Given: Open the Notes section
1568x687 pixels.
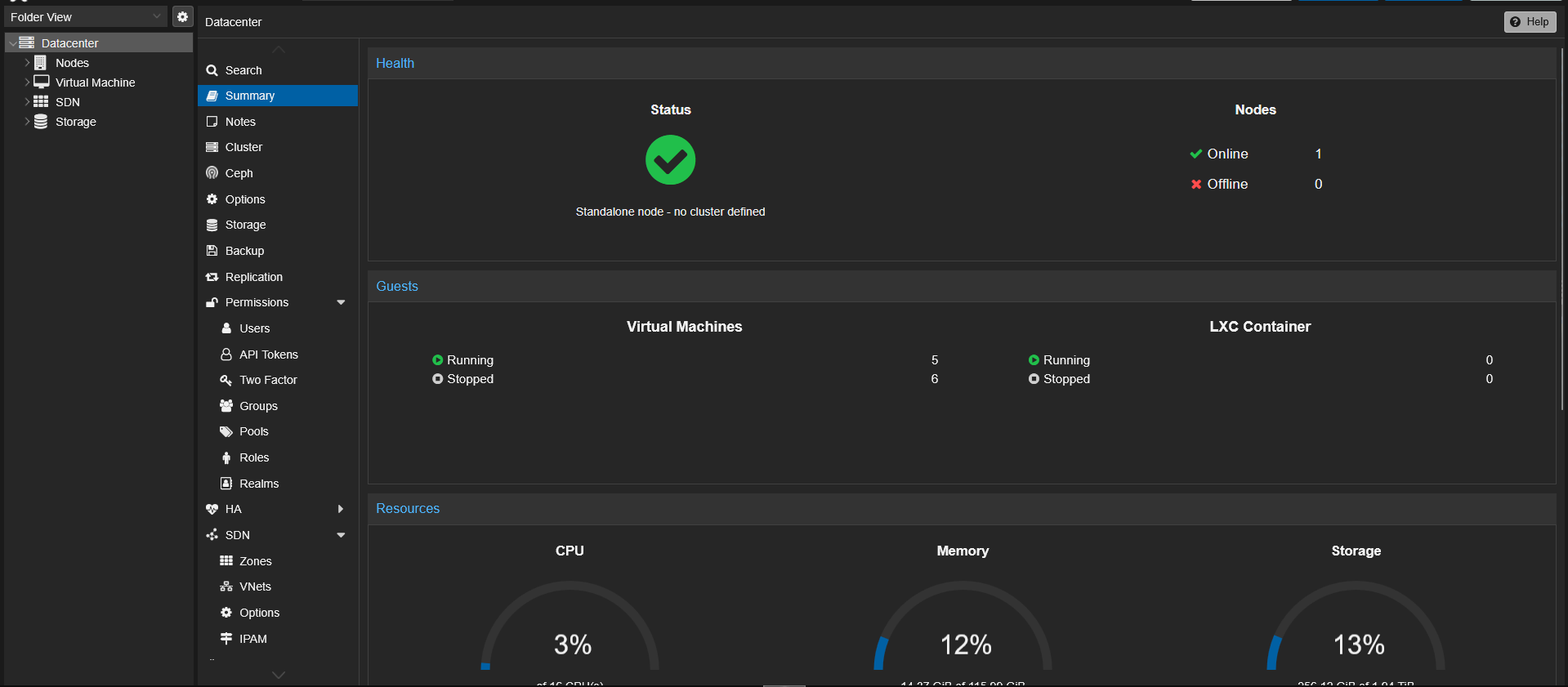Looking at the screenshot, I should pos(278,122).
